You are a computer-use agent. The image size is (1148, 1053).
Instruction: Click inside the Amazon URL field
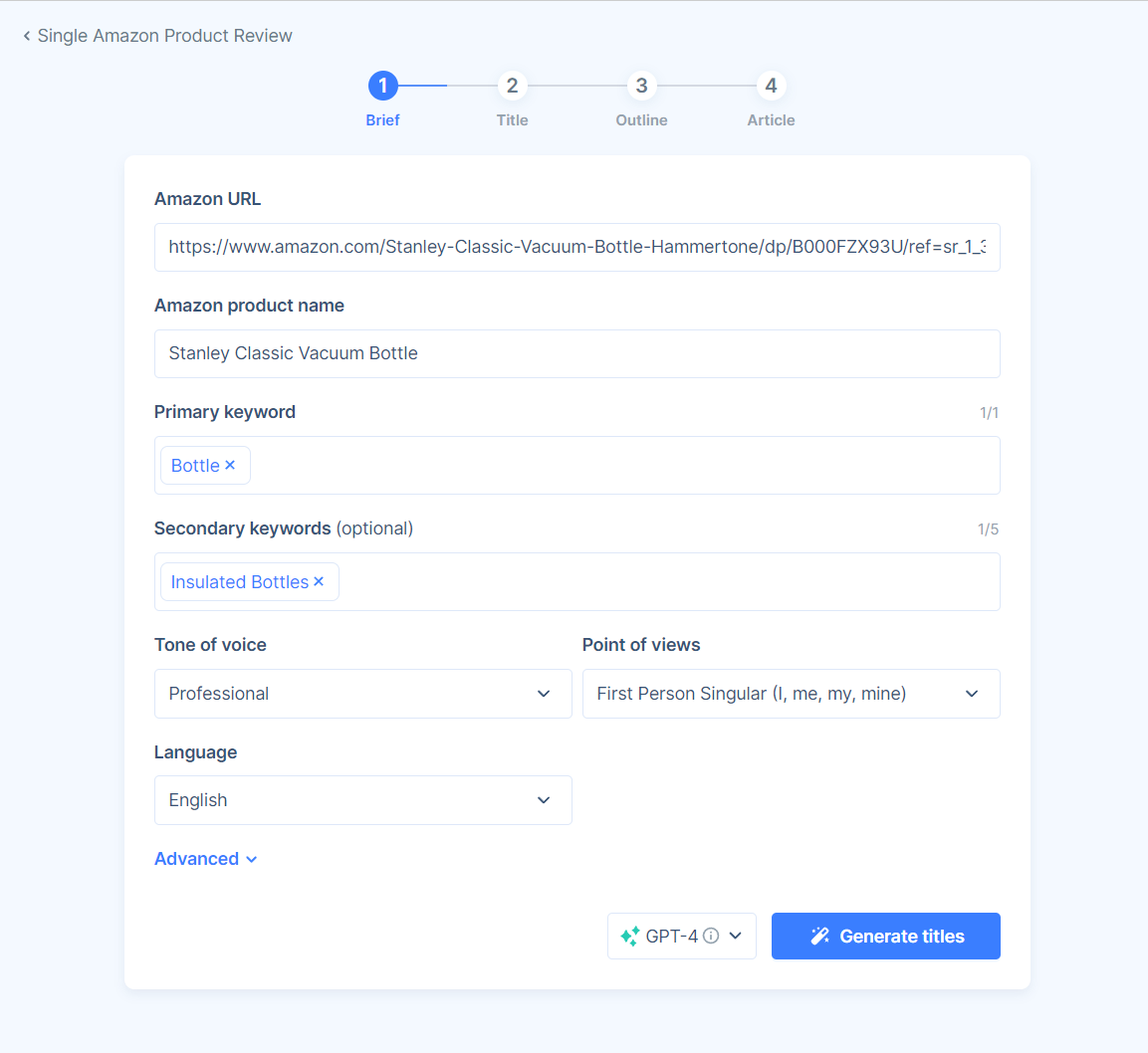coord(576,247)
